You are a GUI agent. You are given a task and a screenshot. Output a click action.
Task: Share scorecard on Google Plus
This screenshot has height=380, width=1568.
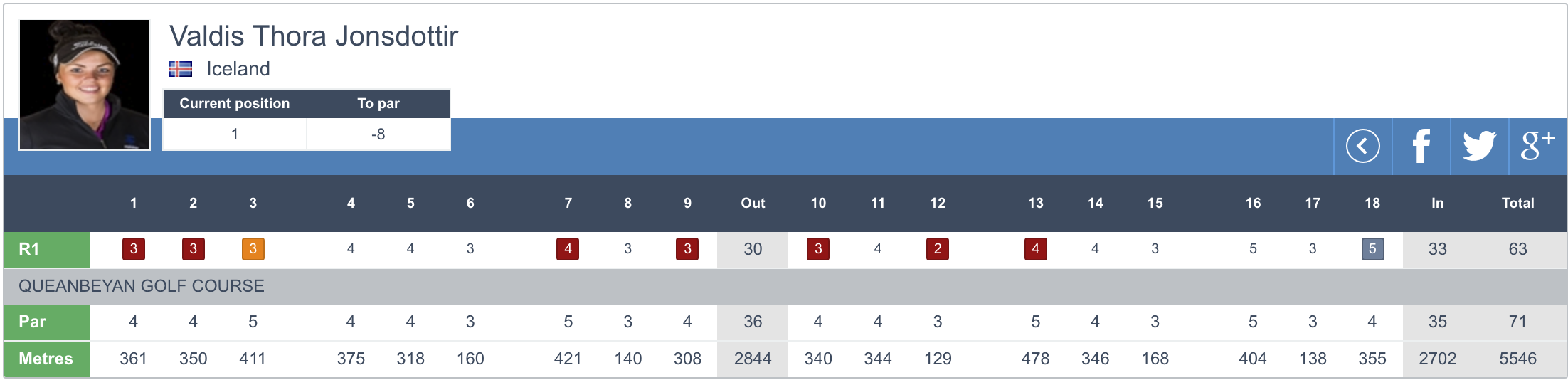click(1537, 147)
